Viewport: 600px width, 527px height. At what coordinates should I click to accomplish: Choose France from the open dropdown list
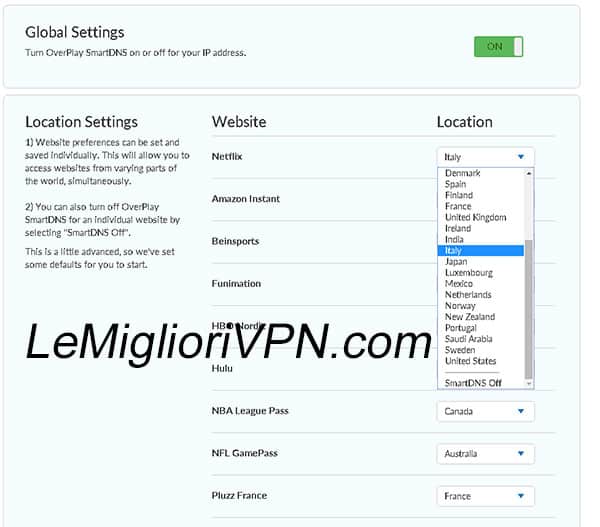(481, 206)
